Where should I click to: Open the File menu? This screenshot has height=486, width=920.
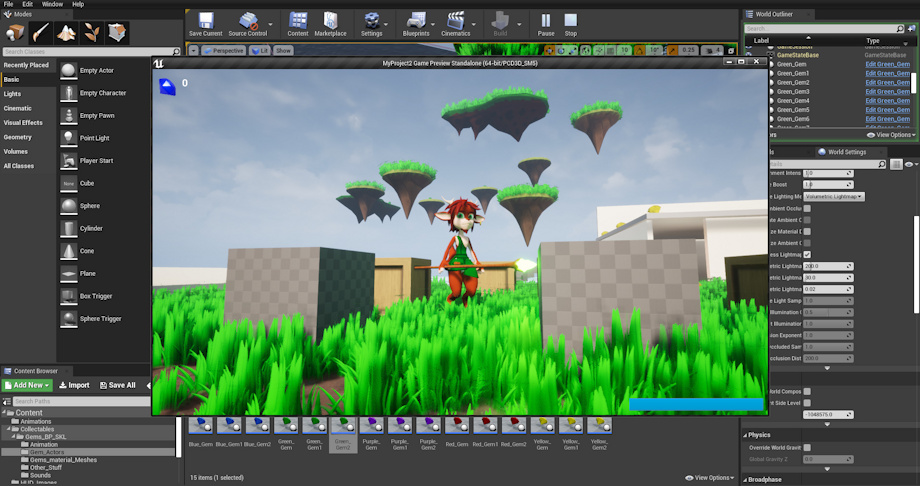[x=8, y=4]
